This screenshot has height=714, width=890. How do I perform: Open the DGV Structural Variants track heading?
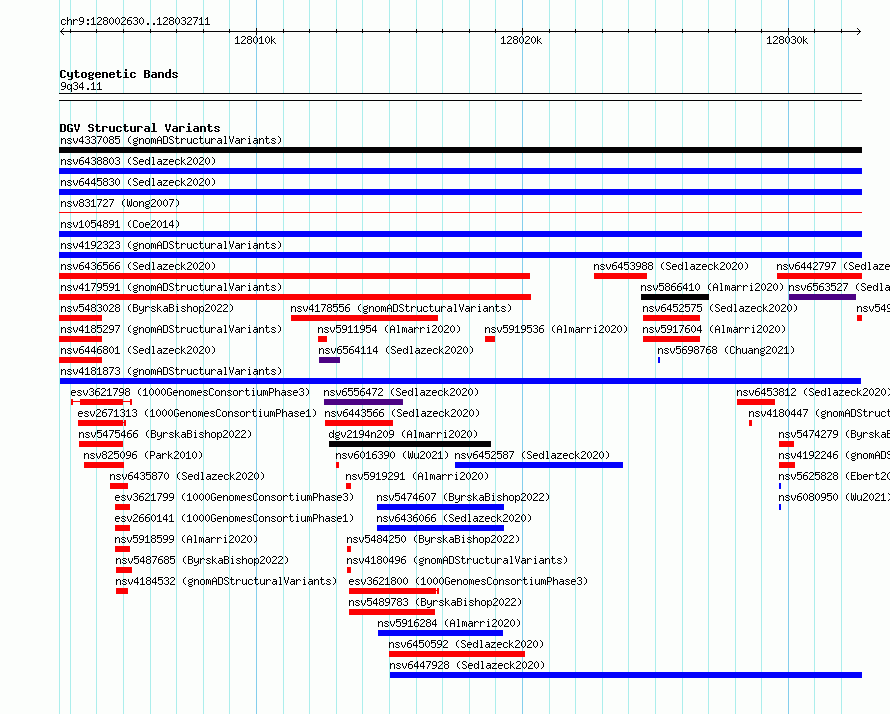(140, 128)
